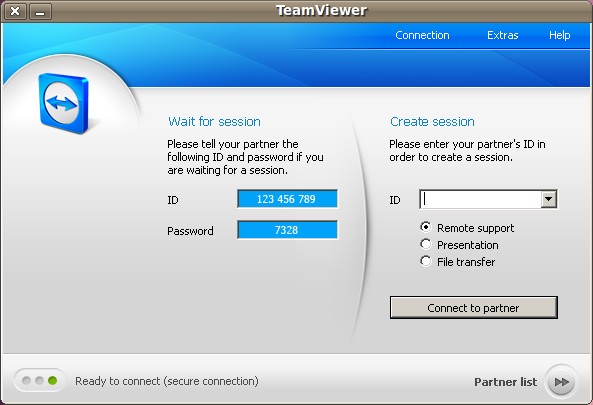
Task: Click the Create session heading
Action: point(432,121)
